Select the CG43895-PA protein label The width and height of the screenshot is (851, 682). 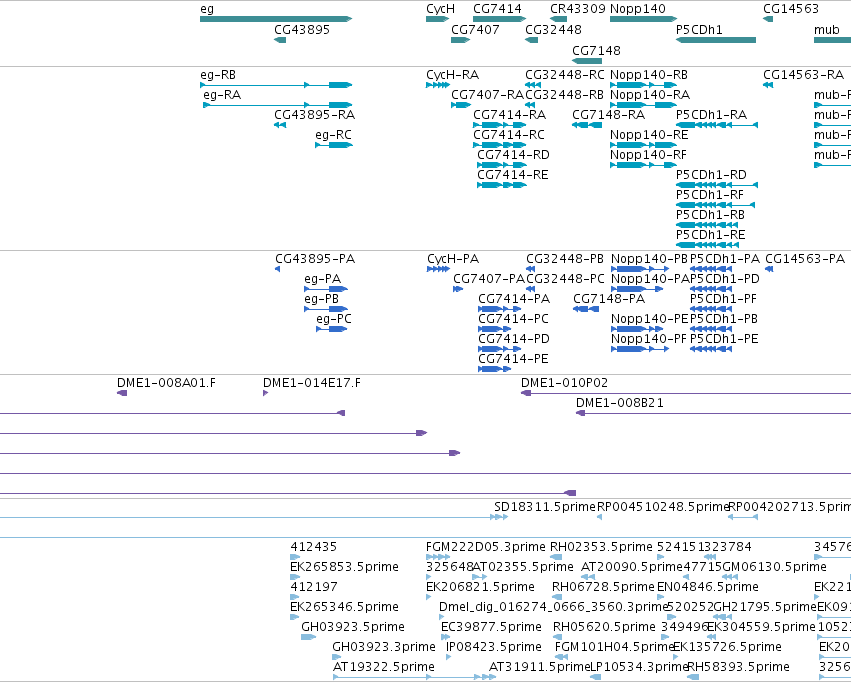(315, 259)
